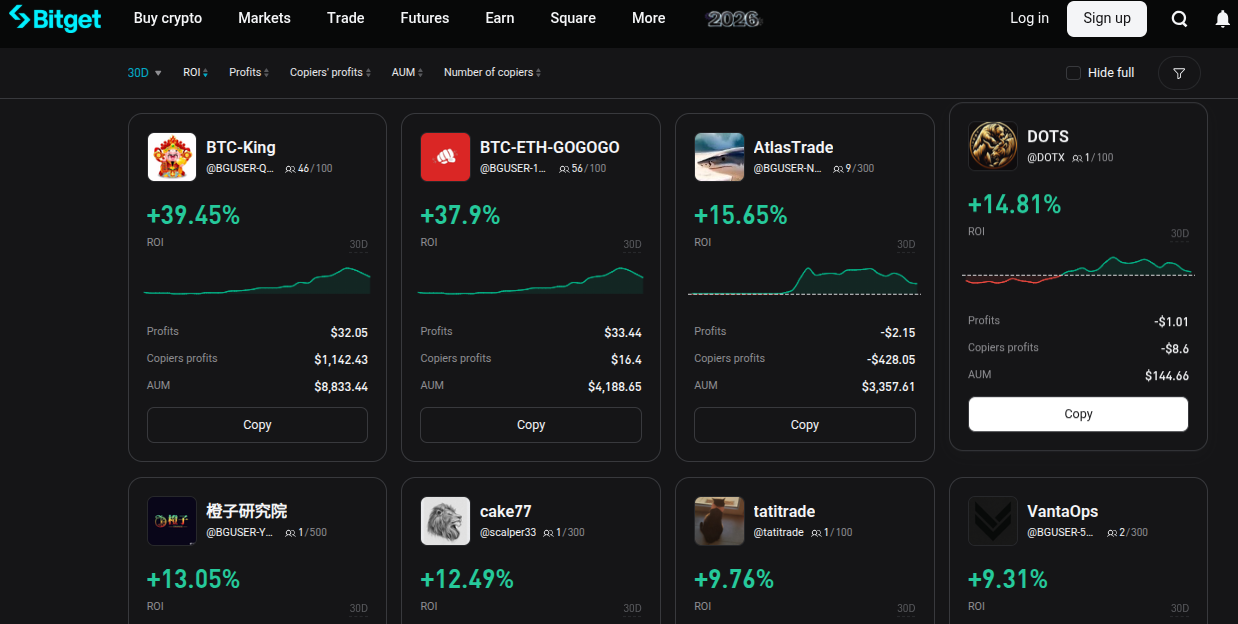This screenshot has width=1238, height=624.
Task: Copy the DOTS trader
Action: click(1078, 414)
